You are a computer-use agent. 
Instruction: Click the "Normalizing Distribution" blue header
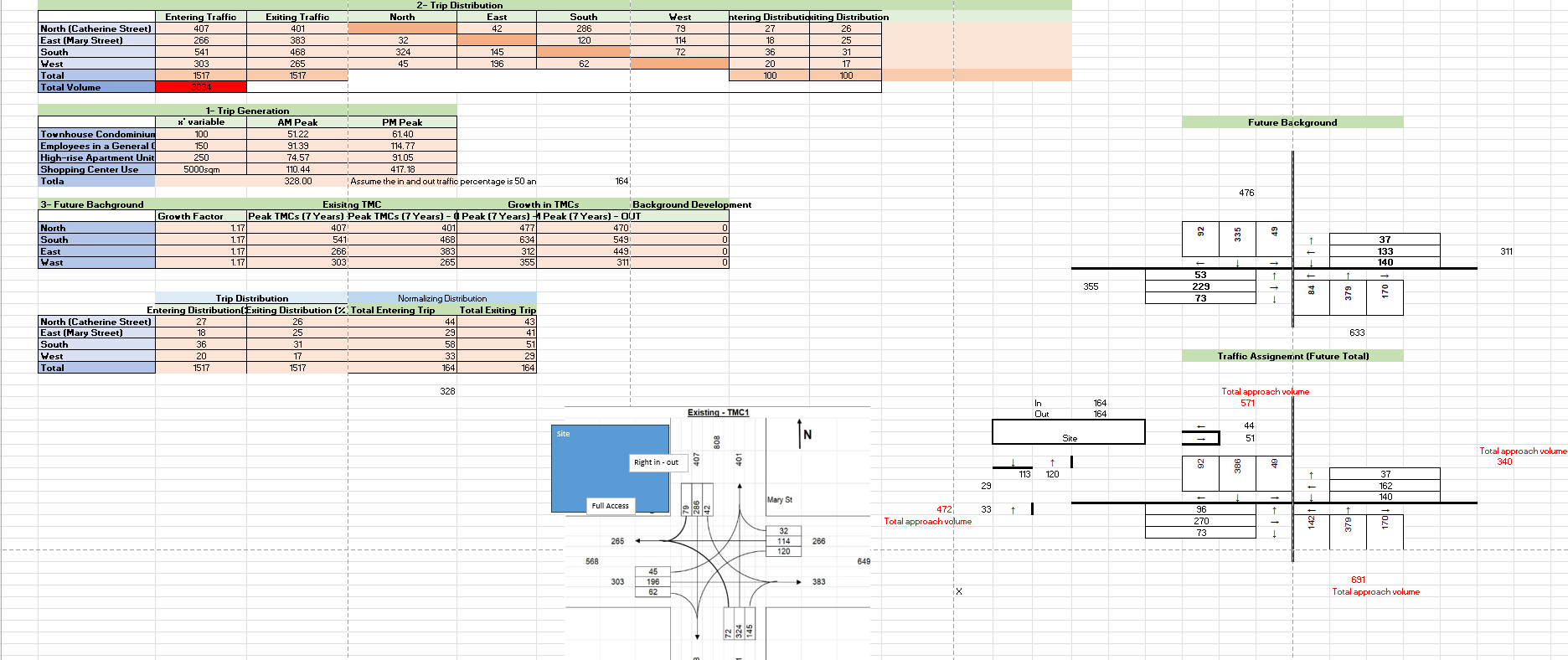[441, 298]
